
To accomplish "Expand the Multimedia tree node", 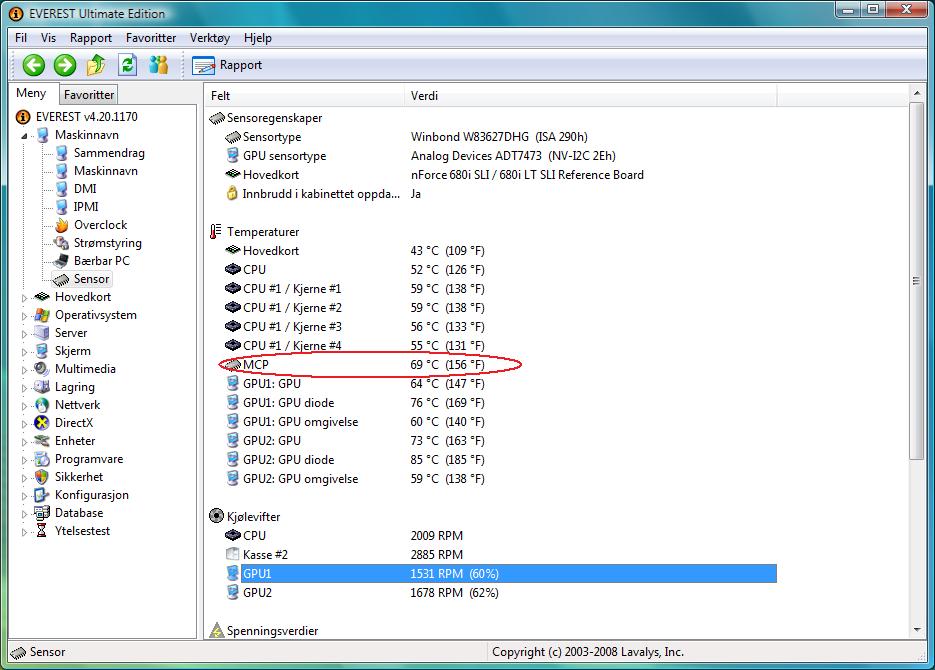I will coord(24,370).
